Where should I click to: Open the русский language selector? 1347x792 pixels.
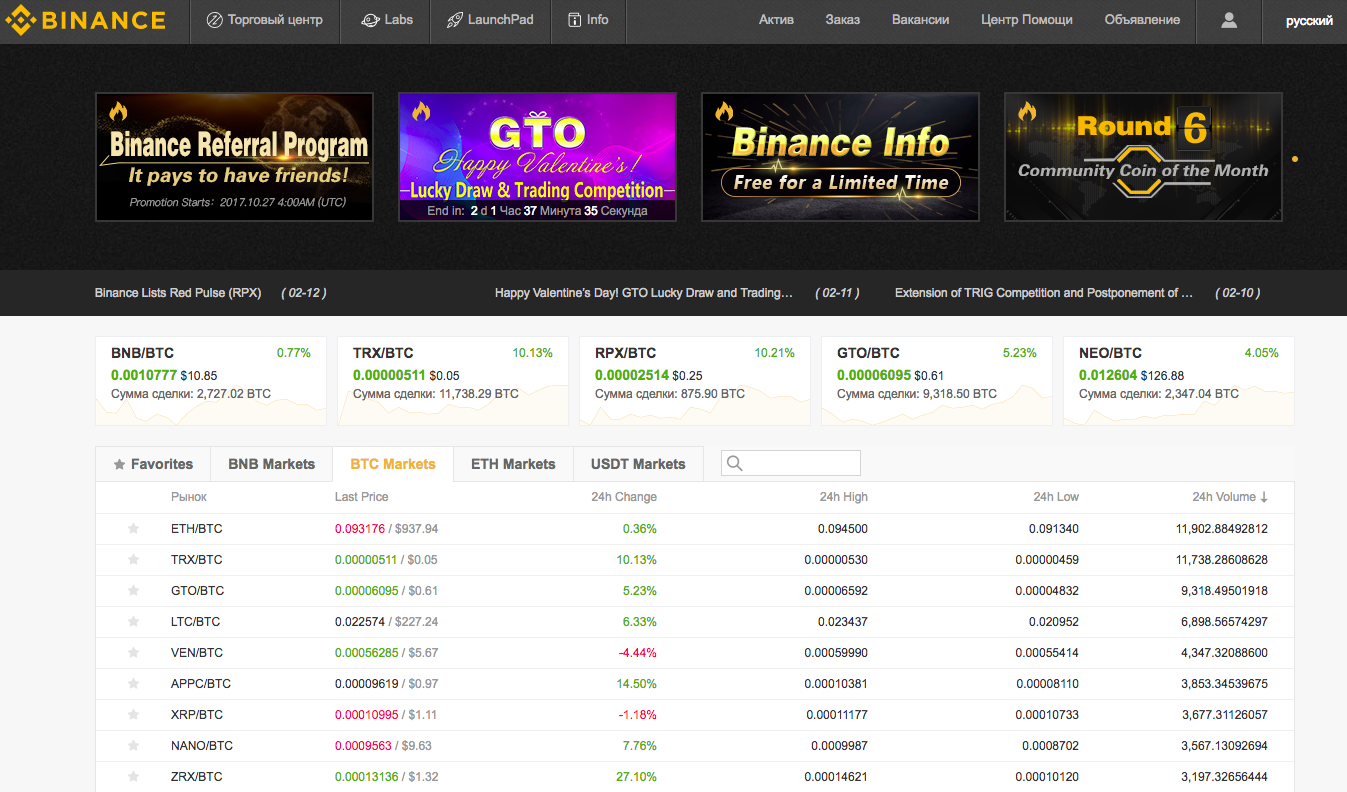click(1309, 20)
